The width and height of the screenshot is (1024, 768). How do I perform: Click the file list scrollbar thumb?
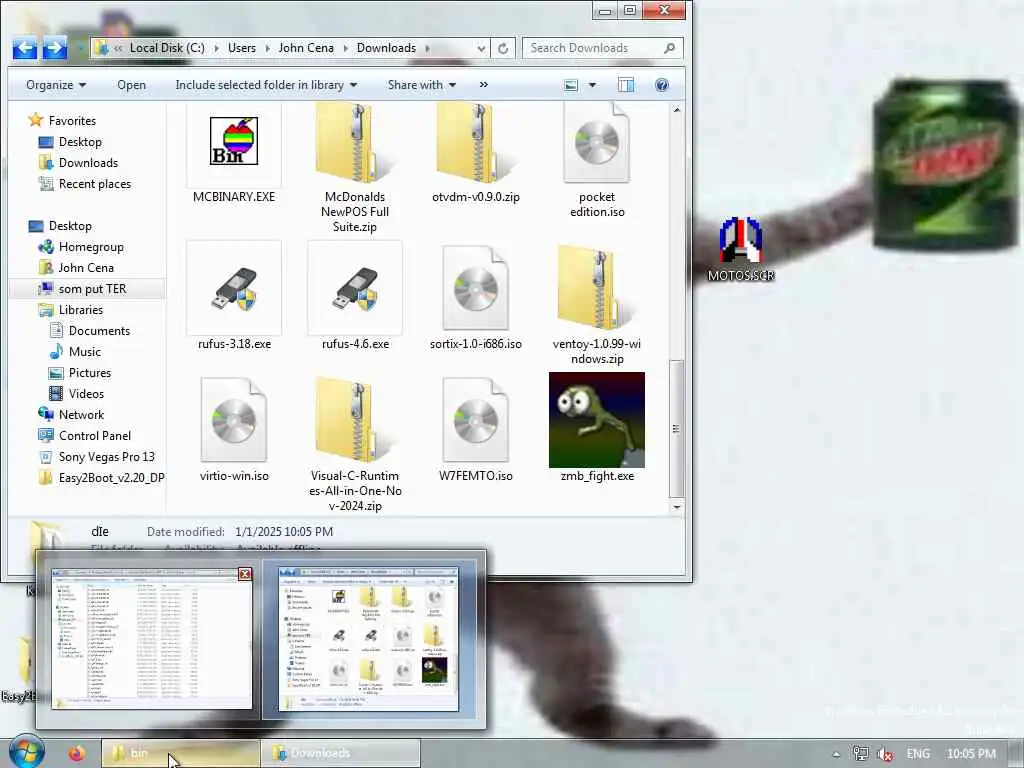tap(677, 428)
